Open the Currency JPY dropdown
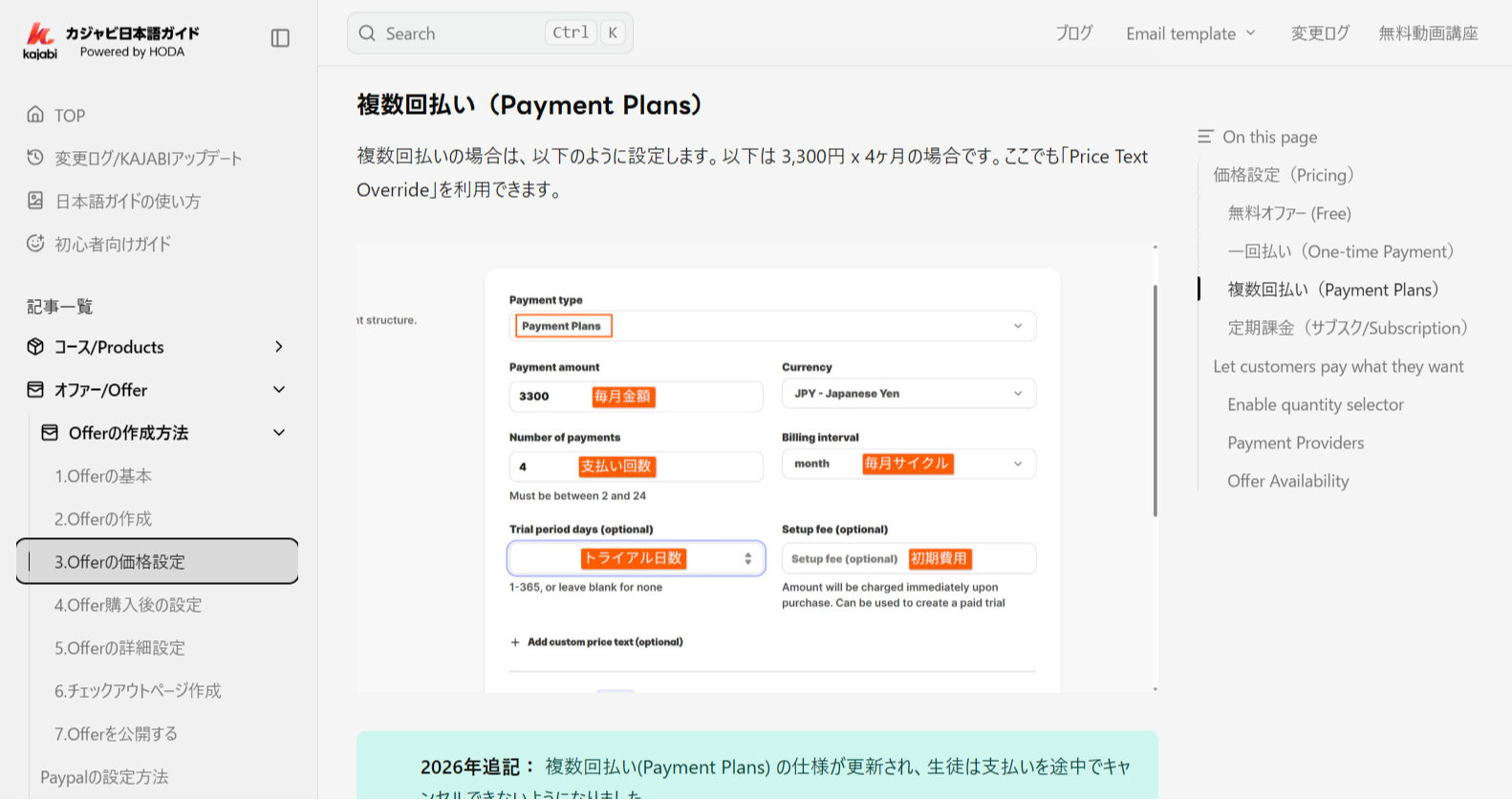This screenshot has width=1512, height=800. (x=909, y=394)
